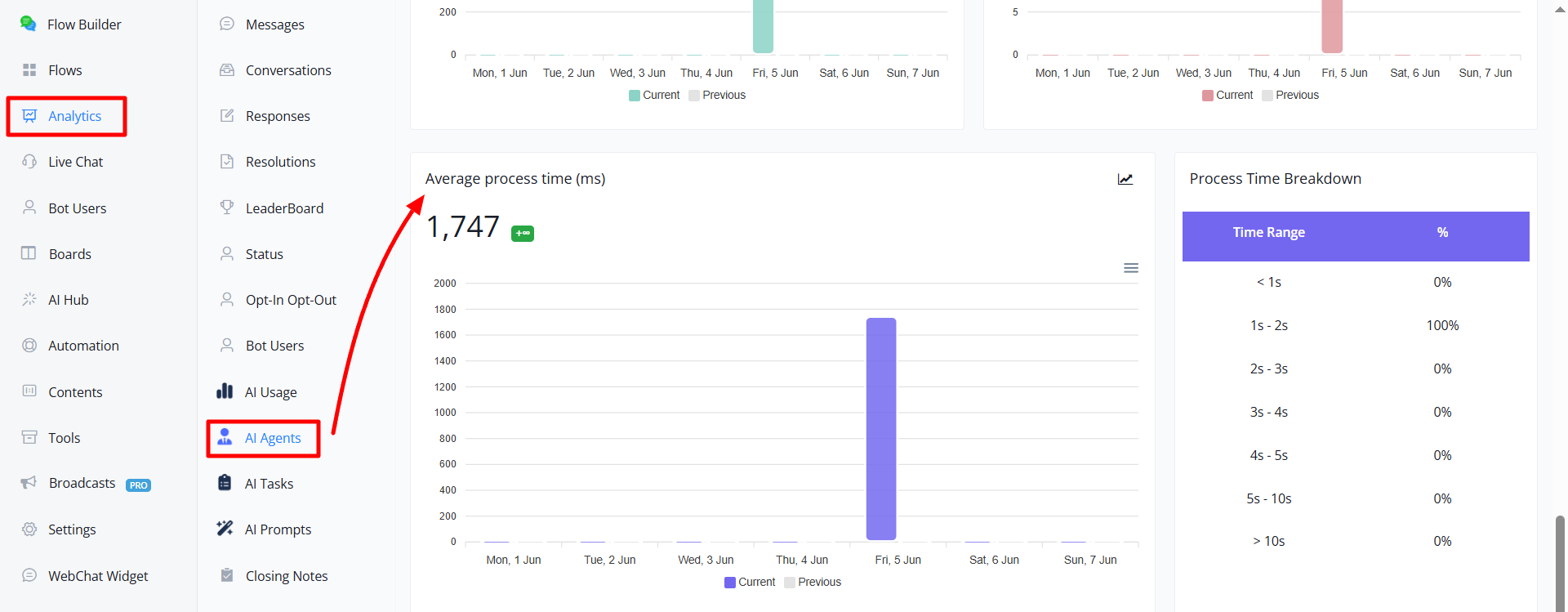Viewport: 1568px width, 612px height.
Task: Click the WebChat Widget bubble icon
Action: coord(29,575)
